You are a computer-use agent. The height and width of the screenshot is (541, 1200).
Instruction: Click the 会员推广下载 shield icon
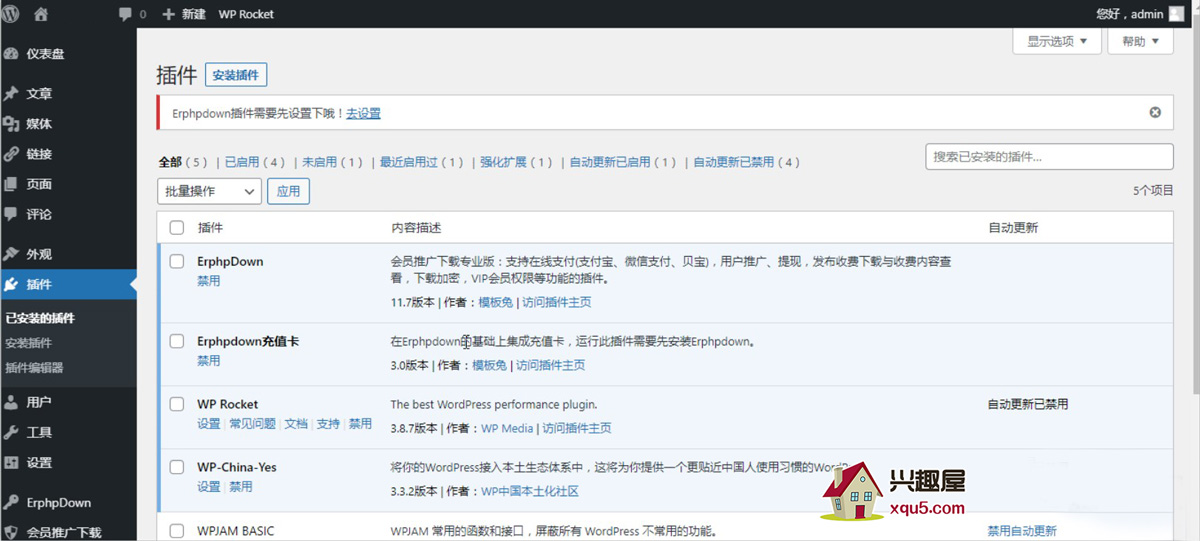[11, 532]
